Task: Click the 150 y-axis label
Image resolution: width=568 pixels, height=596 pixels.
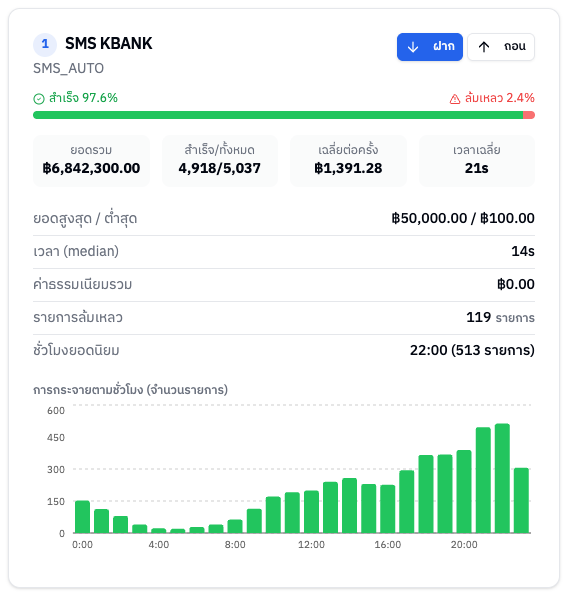Action: (x=56, y=501)
